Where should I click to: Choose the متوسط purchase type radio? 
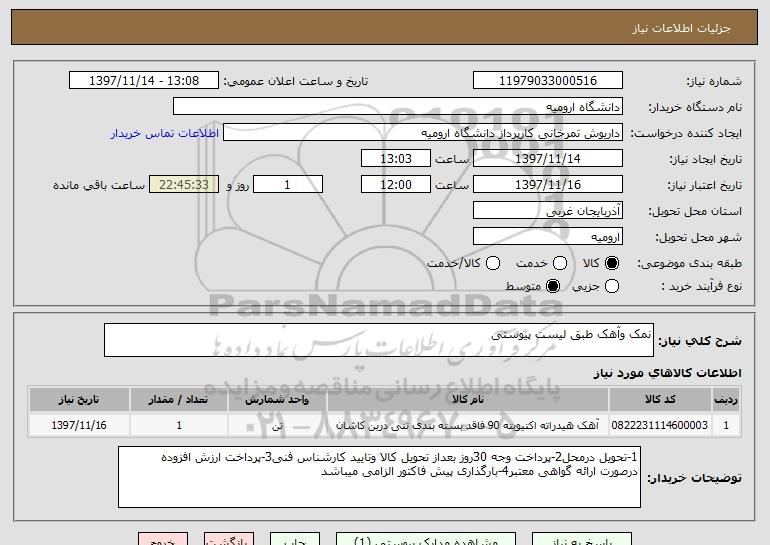pos(553,286)
